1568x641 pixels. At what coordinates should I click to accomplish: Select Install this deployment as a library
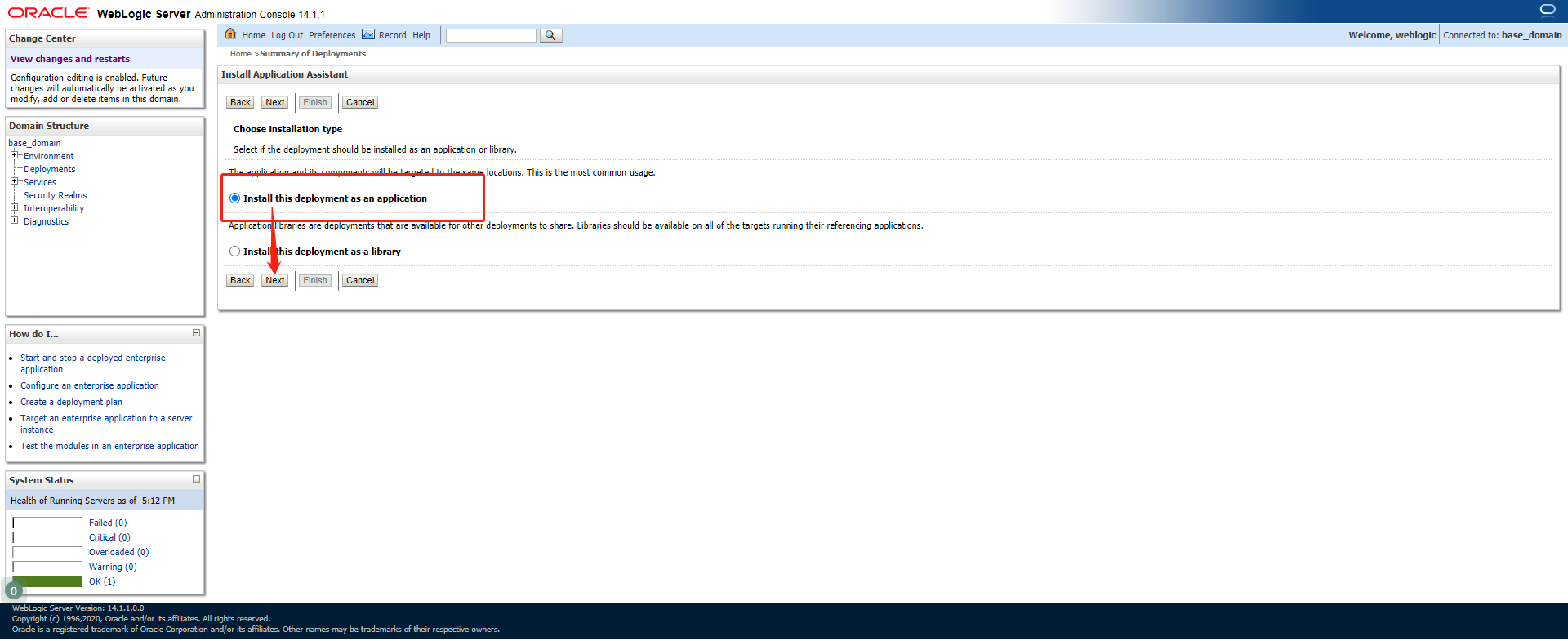(x=235, y=252)
